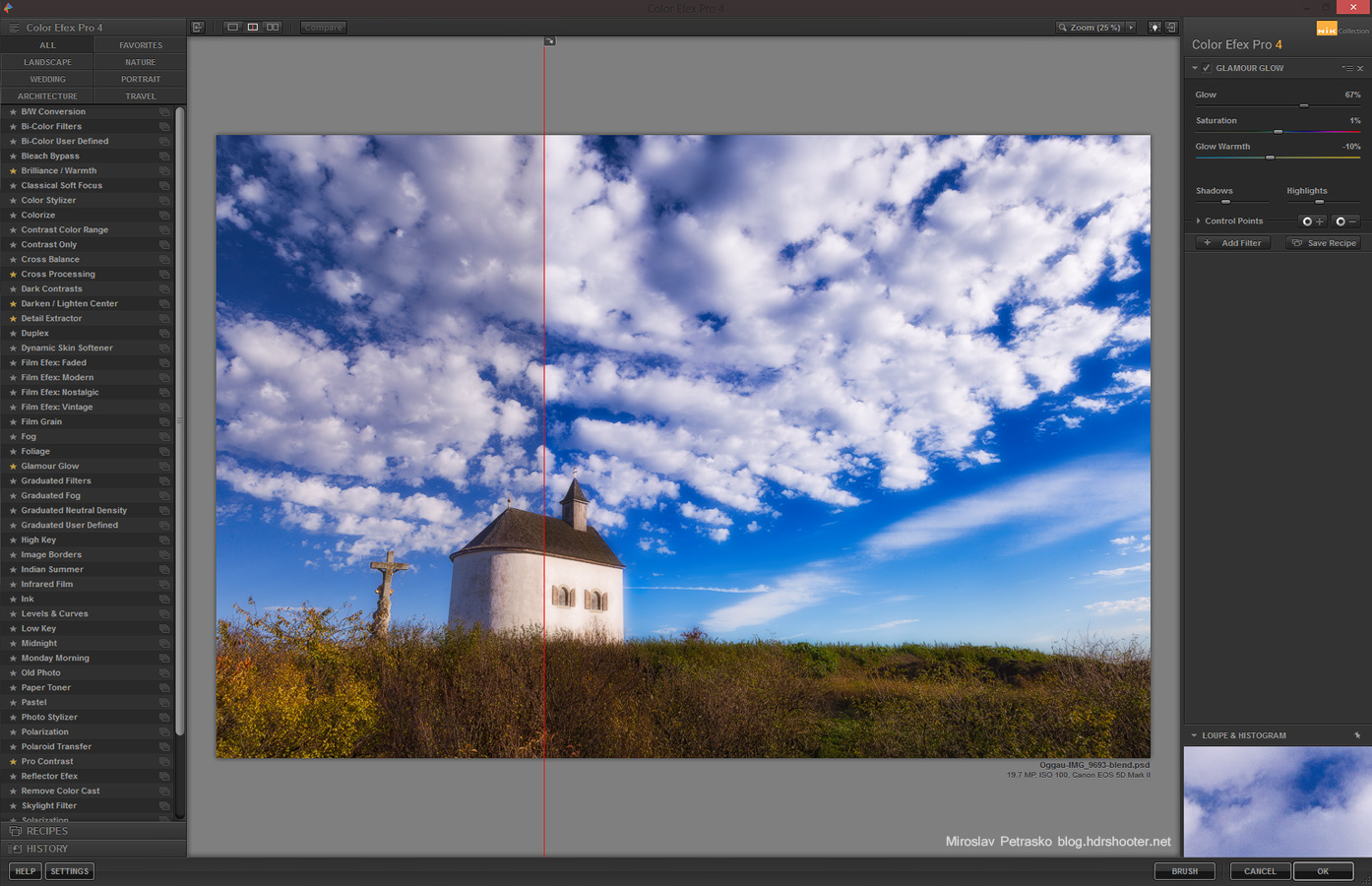Click the Saturation slider handle
Viewport: 1372px width, 886px height.
click(1278, 131)
